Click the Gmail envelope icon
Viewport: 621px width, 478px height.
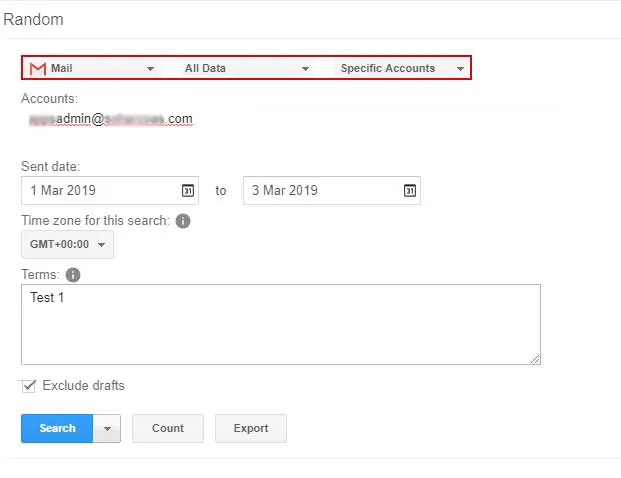pos(38,69)
